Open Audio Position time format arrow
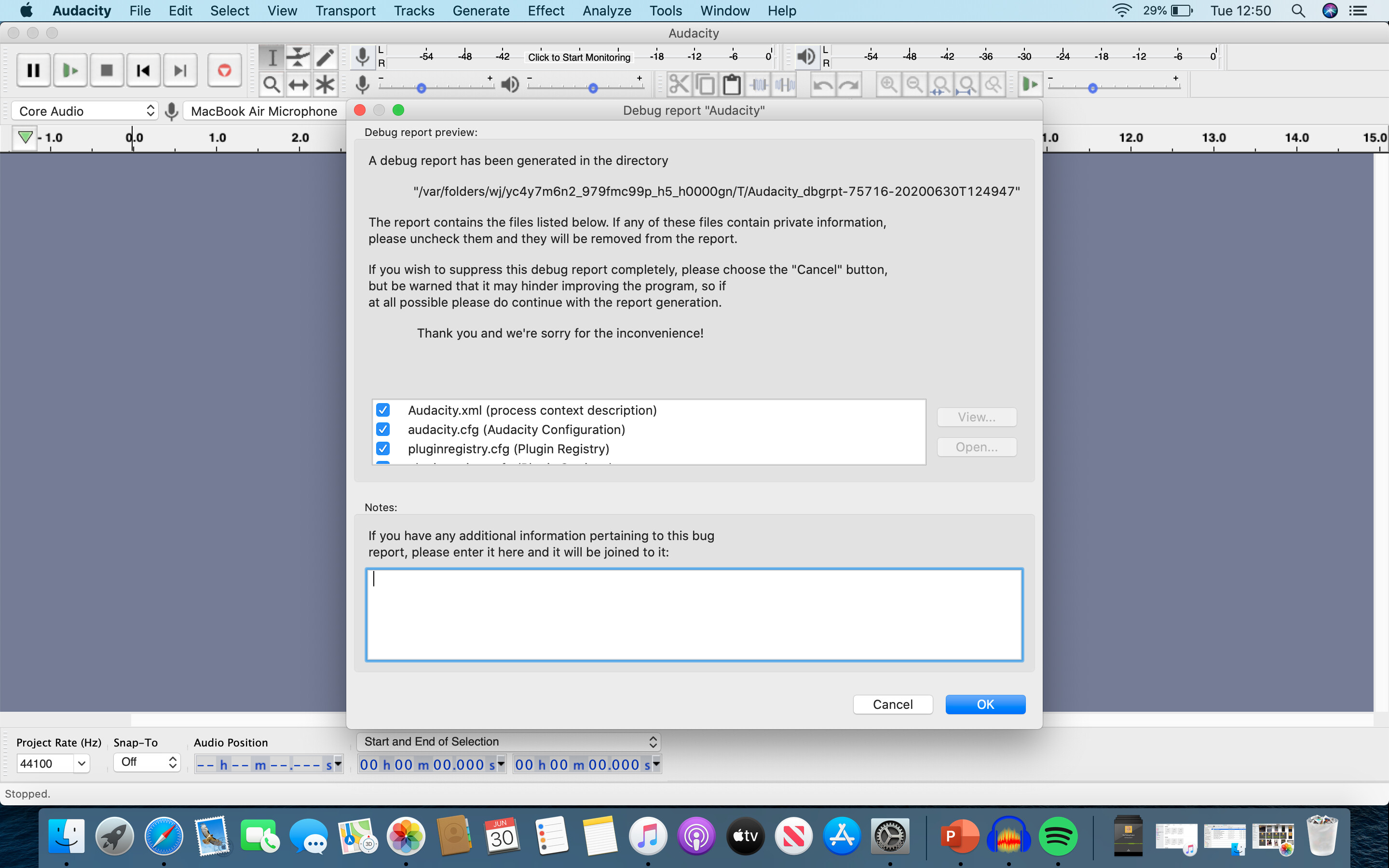This screenshot has width=1389, height=868. coord(338,763)
